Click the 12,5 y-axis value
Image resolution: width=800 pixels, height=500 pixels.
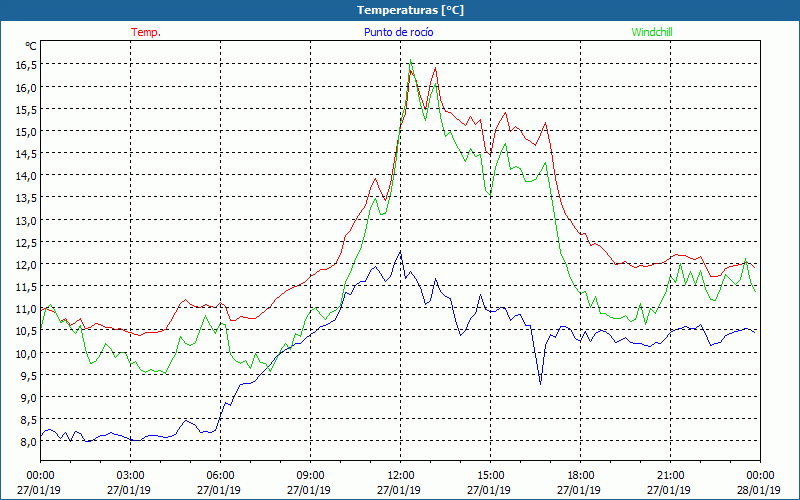click(x=26, y=242)
